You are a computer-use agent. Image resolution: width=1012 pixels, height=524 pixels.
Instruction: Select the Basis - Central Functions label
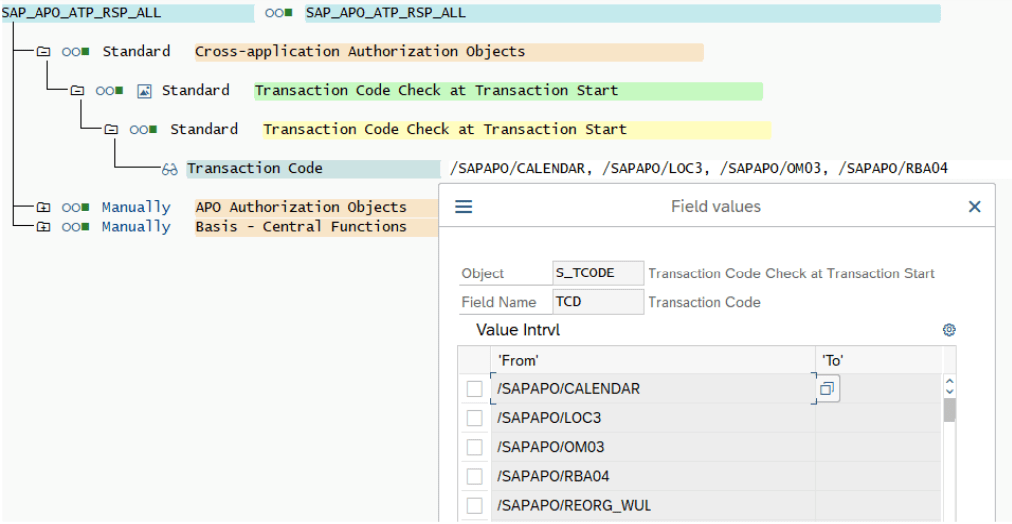coord(317,227)
